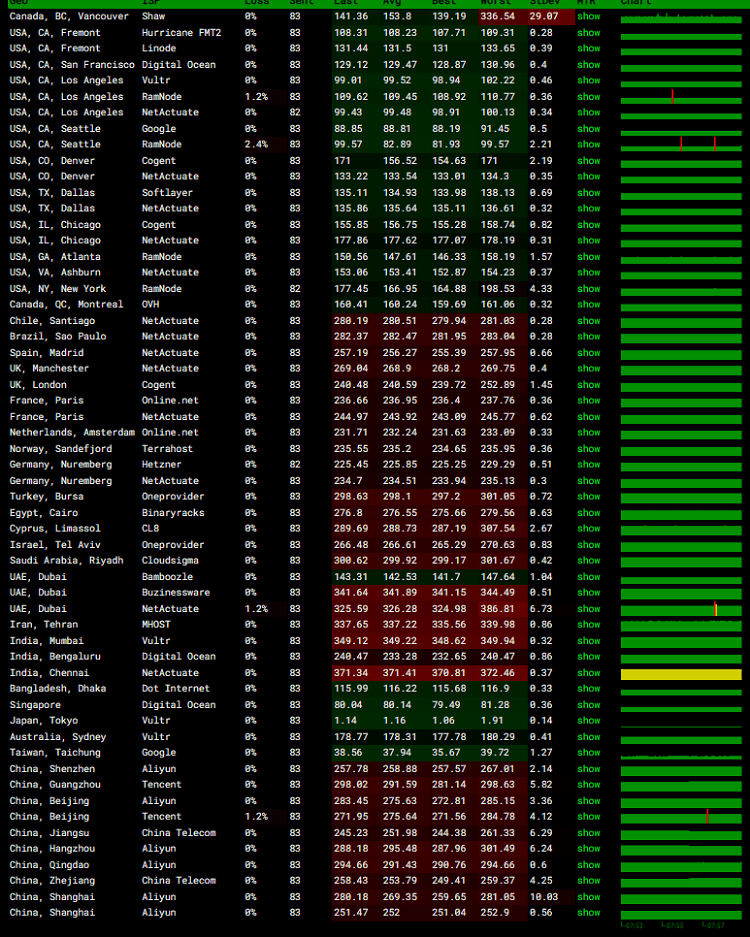
Task: Click the 'Cloudsigma' ISP cell
Action: pos(170,560)
